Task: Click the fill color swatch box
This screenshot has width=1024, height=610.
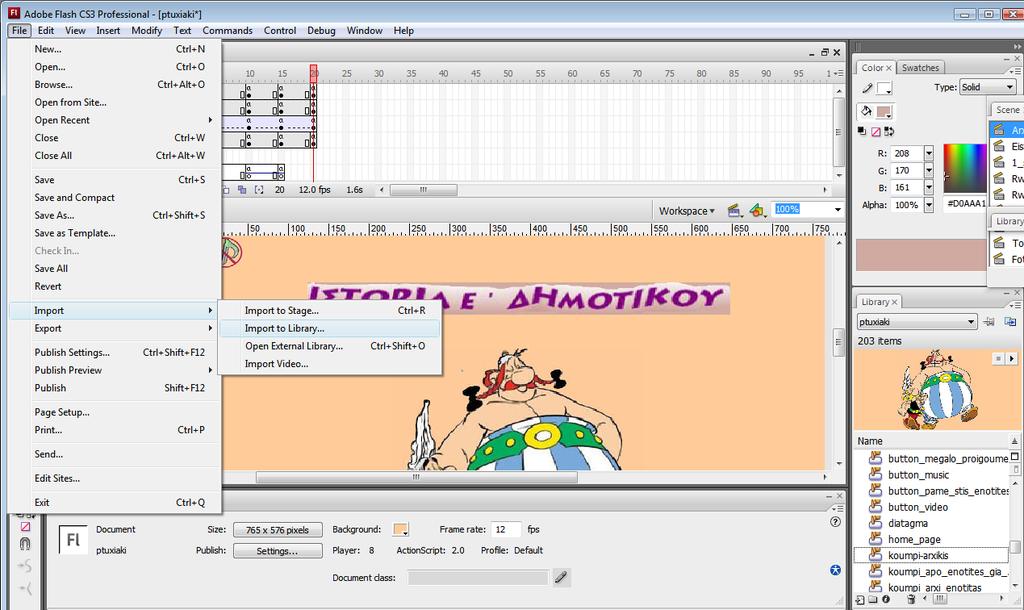Action: coord(884,112)
